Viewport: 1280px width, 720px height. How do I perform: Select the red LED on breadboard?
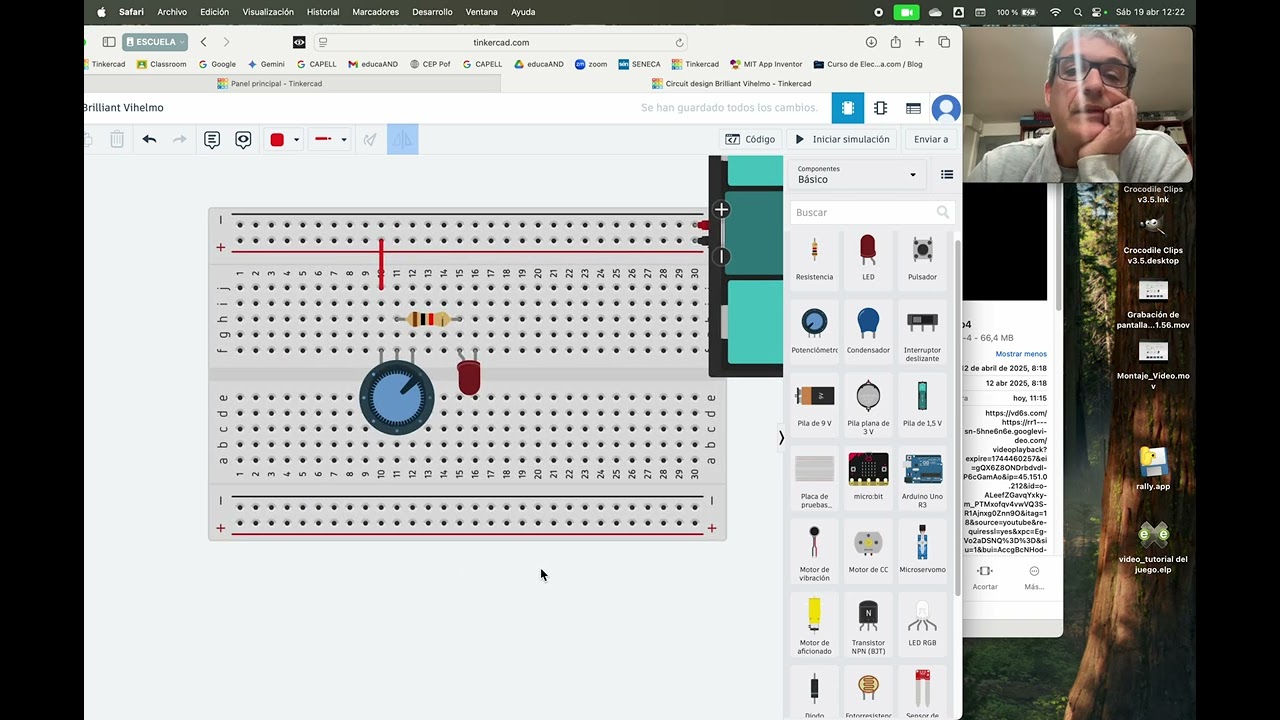click(468, 378)
